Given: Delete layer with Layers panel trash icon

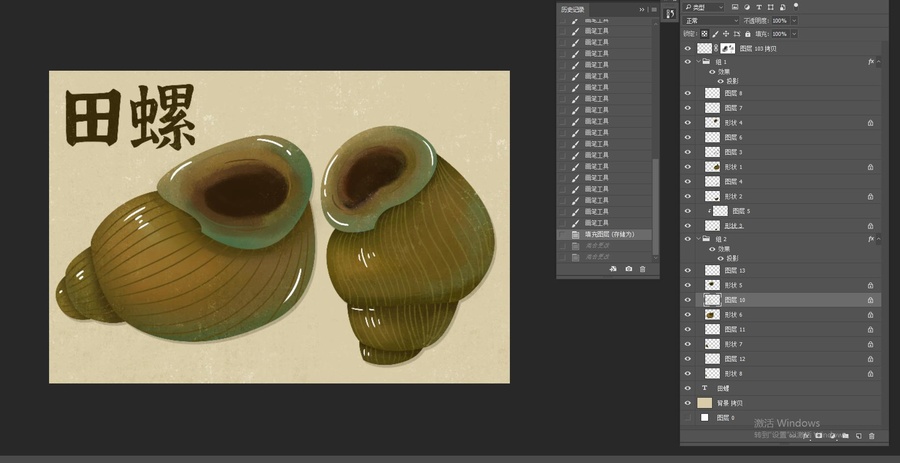Looking at the screenshot, I should [x=872, y=436].
